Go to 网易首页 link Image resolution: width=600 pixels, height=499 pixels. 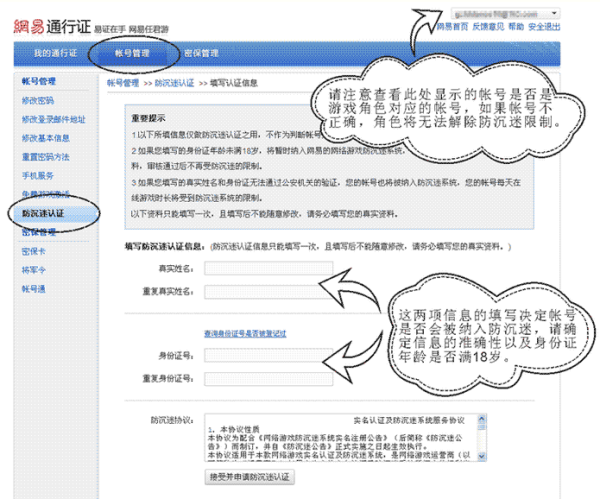(452, 27)
